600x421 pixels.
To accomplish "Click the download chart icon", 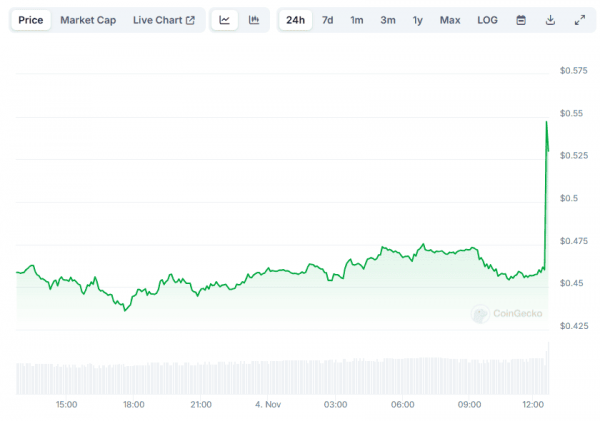I will (x=550, y=20).
